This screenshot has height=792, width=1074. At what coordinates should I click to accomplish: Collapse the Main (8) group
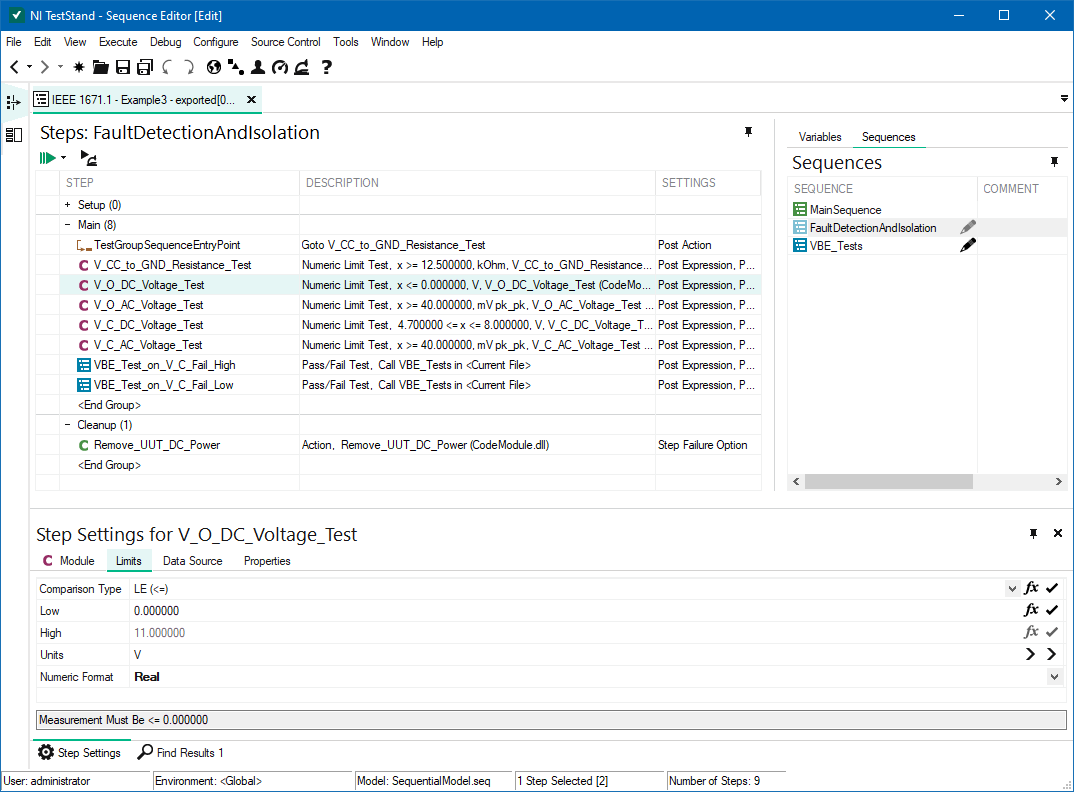pyautogui.click(x=67, y=225)
